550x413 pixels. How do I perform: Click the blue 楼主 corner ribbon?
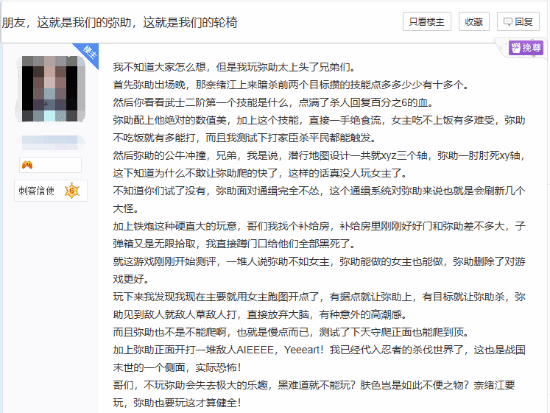click(x=88, y=53)
